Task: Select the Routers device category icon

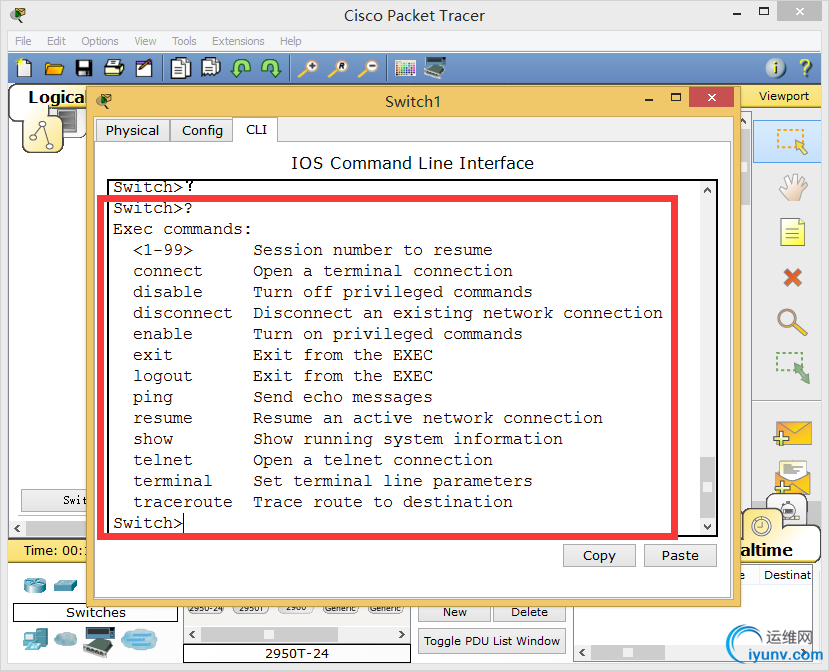Action: 35,585
